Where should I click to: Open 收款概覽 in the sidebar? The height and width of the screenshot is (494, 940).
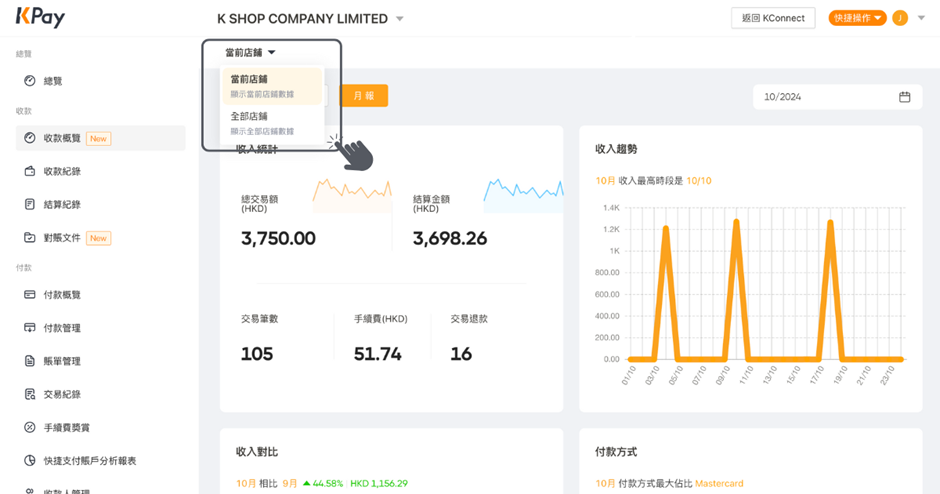pos(101,138)
